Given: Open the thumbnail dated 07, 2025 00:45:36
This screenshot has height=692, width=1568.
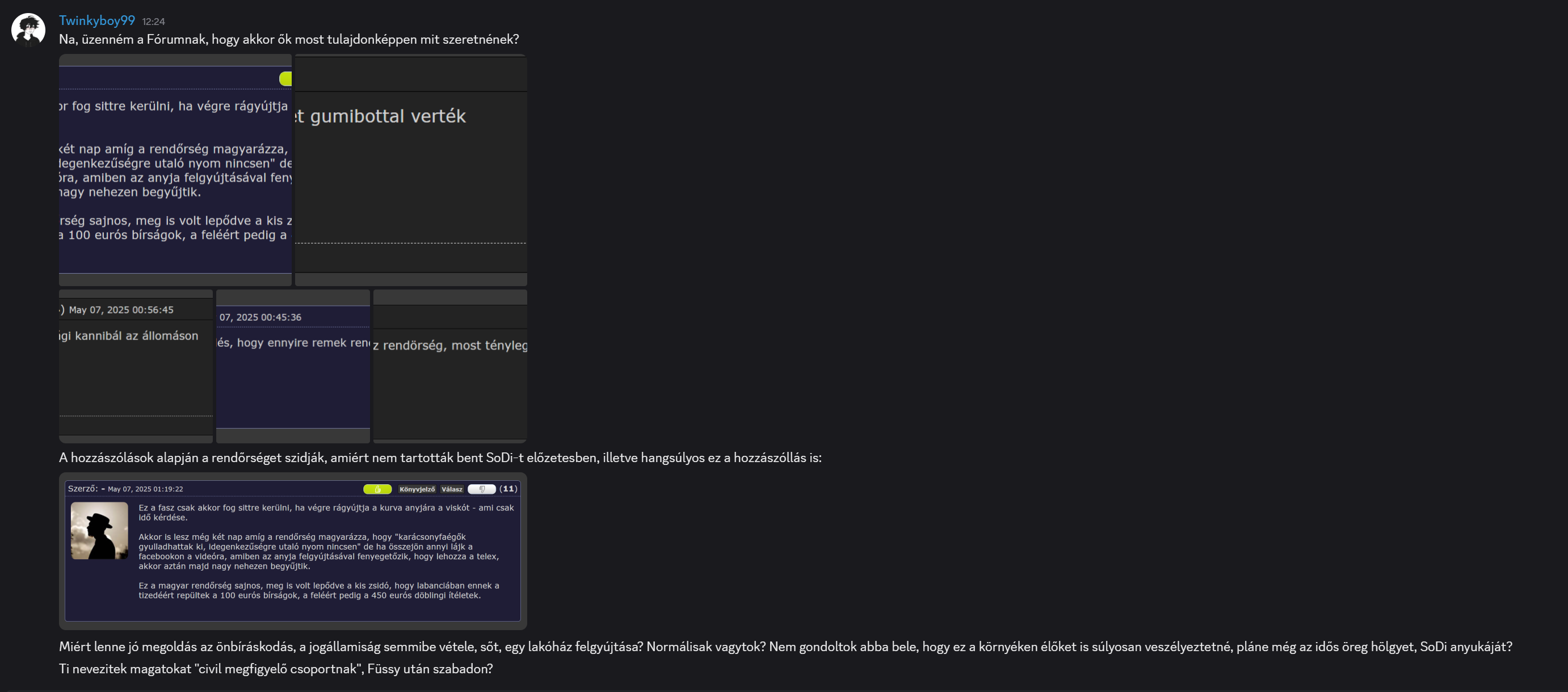Looking at the screenshot, I should [293, 366].
